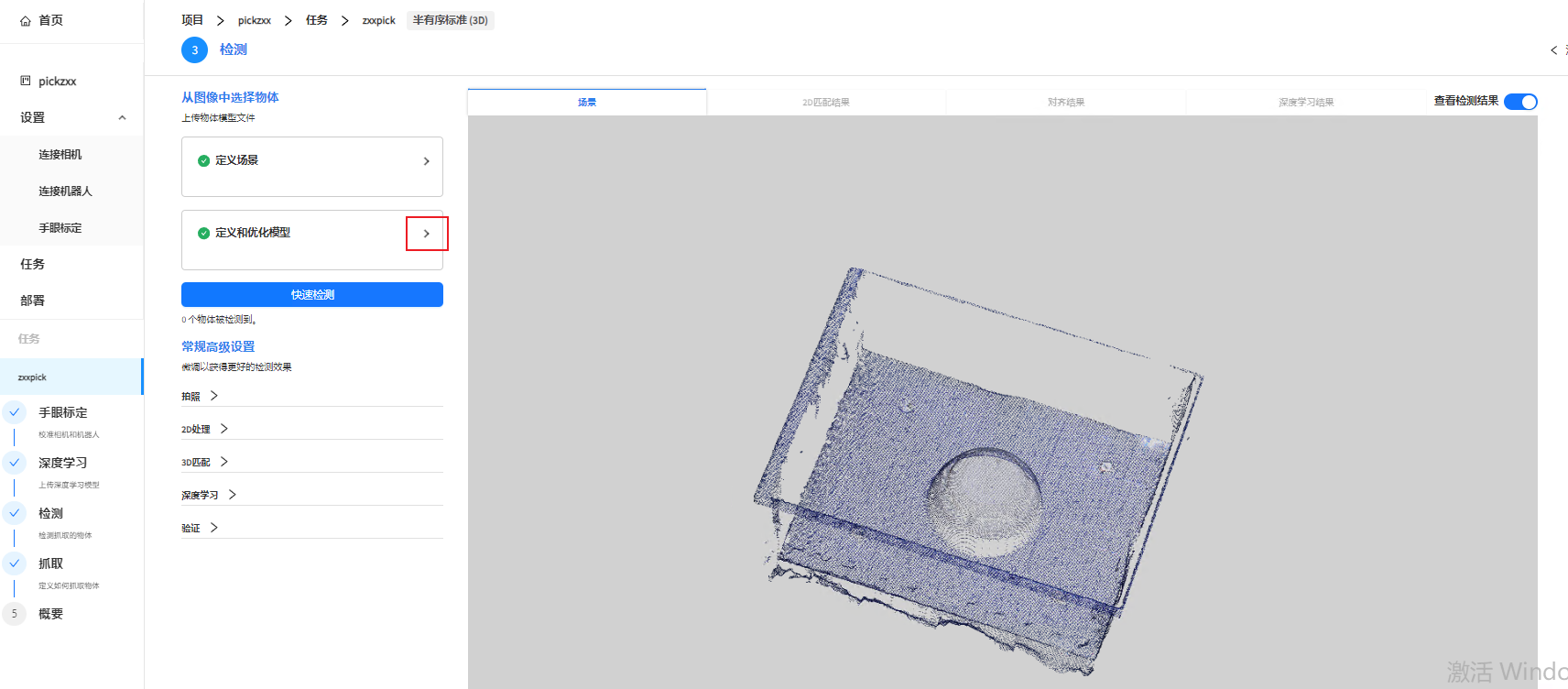Expand the 定义和优化模型 card arrow

[427, 234]
